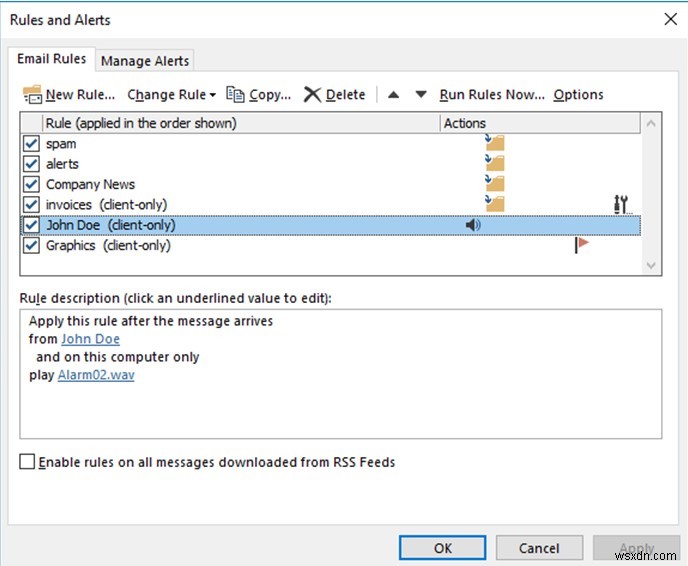Select the Graphics (client-only) rule

pyautogui.click(x=331, y=245)
